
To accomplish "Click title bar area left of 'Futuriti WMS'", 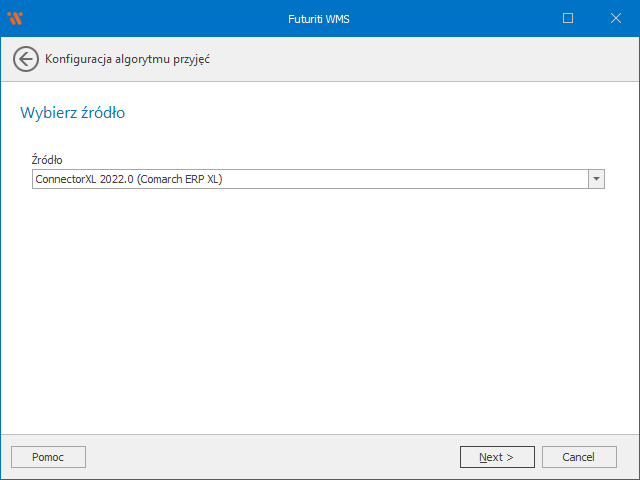I will 150,18.
